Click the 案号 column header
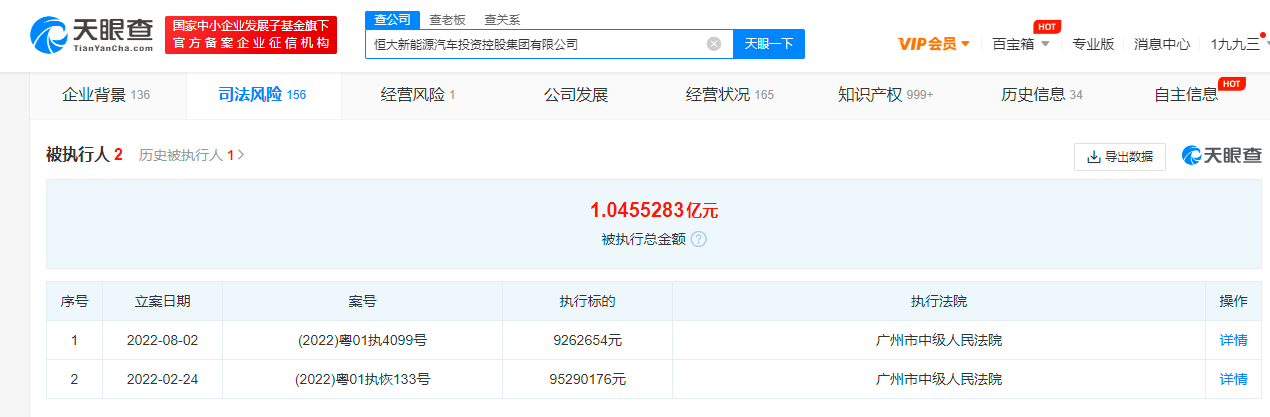 tap(362, 301)
